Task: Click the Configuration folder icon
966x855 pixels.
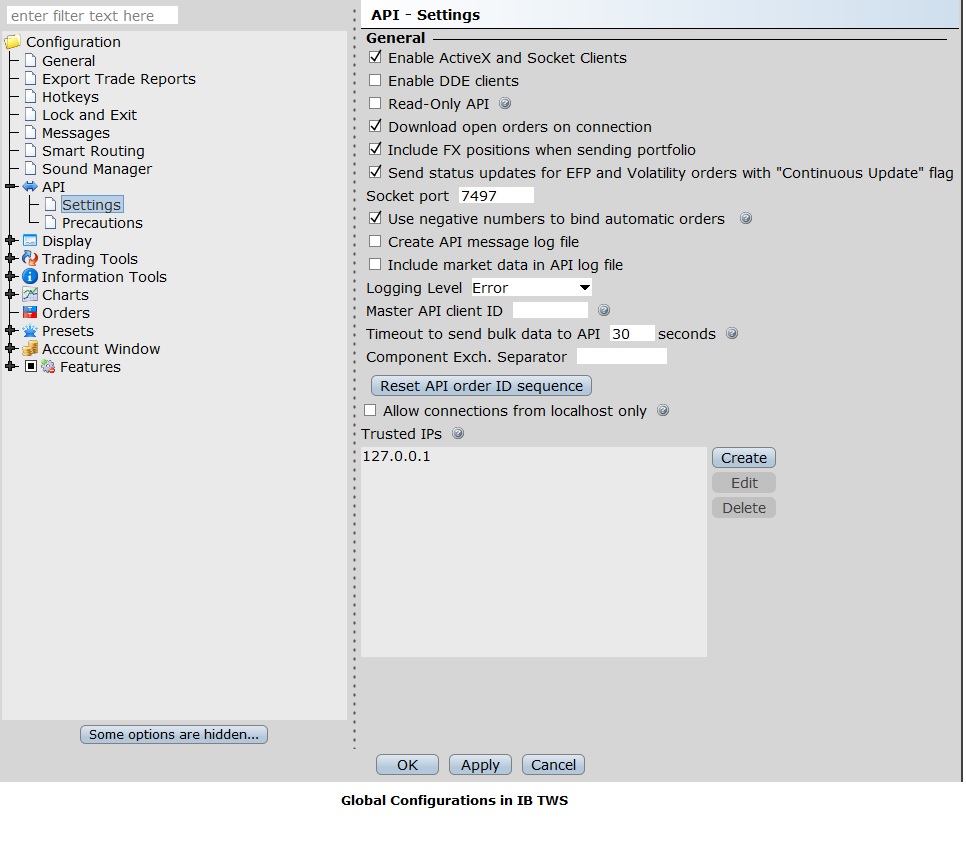Action: (13, 42)
